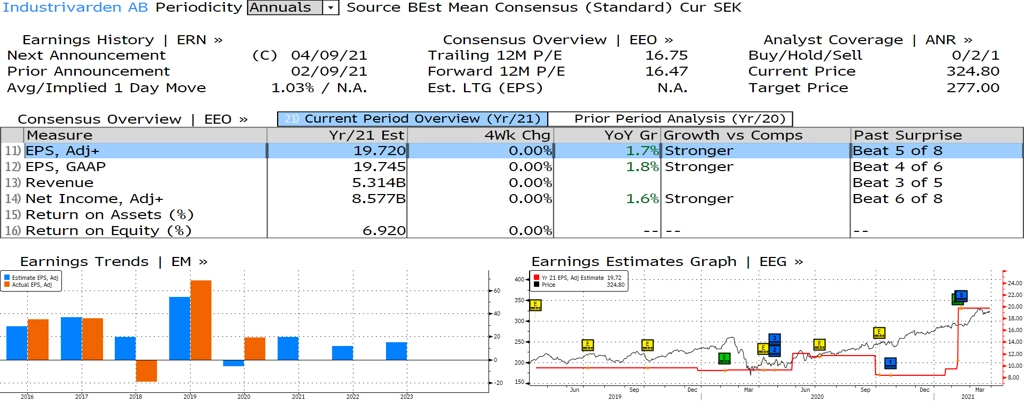Image resolution: width=1024 pixels, height=403 pixels.
Task: Select row 11 EPS, Adj+
Action: pos(511,151)
